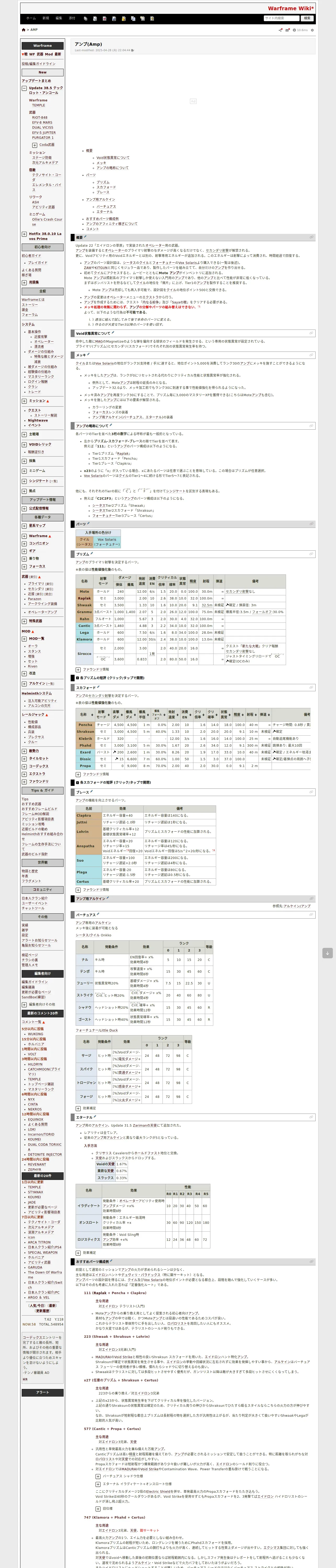Expand the 星系マップ sidebar section

24,525
